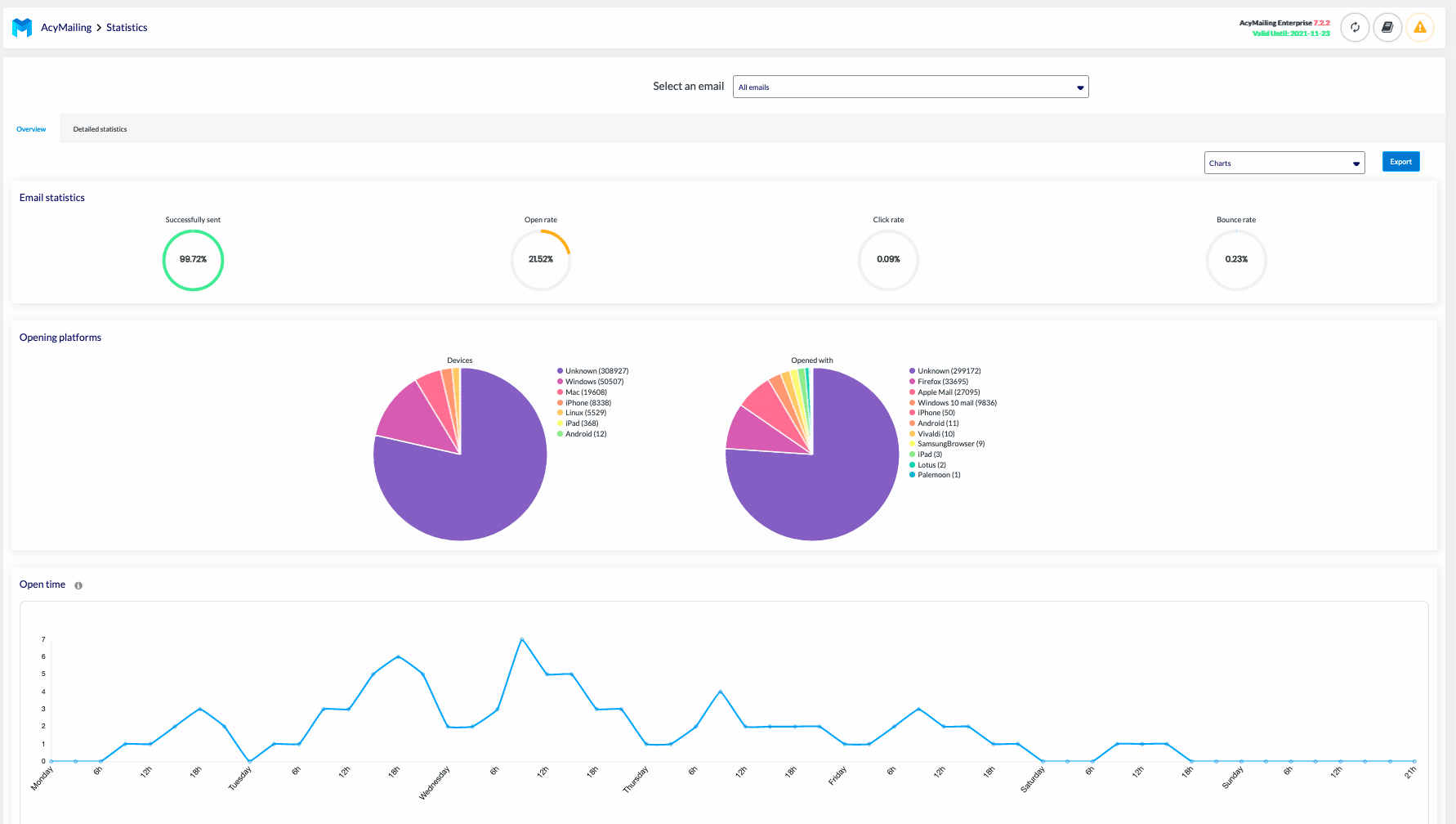Click the Open time info icon
The height and width of the screenshot is (824, 1456).
(78, 585)
